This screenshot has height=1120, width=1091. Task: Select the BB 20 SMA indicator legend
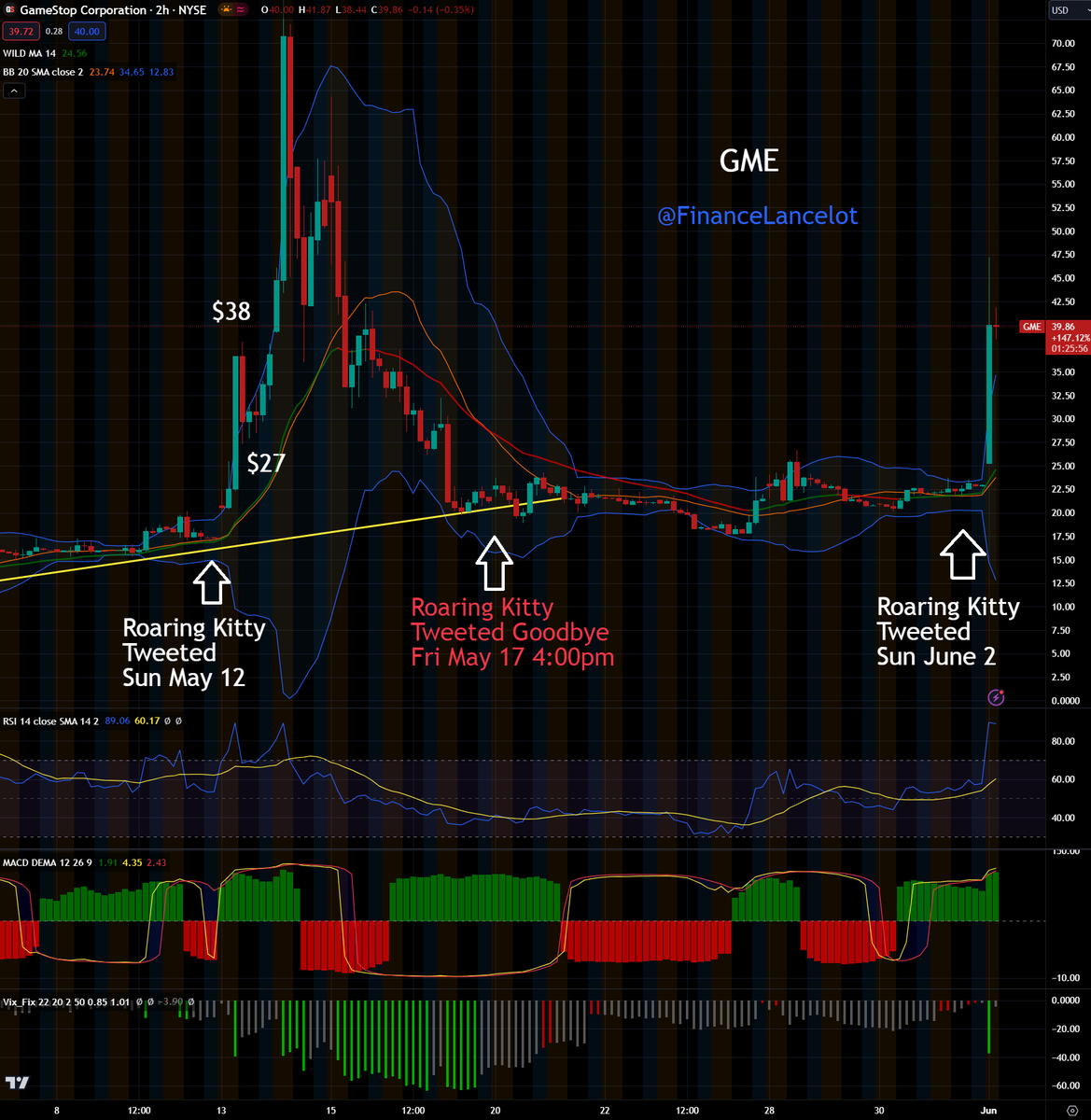[42, 72]
